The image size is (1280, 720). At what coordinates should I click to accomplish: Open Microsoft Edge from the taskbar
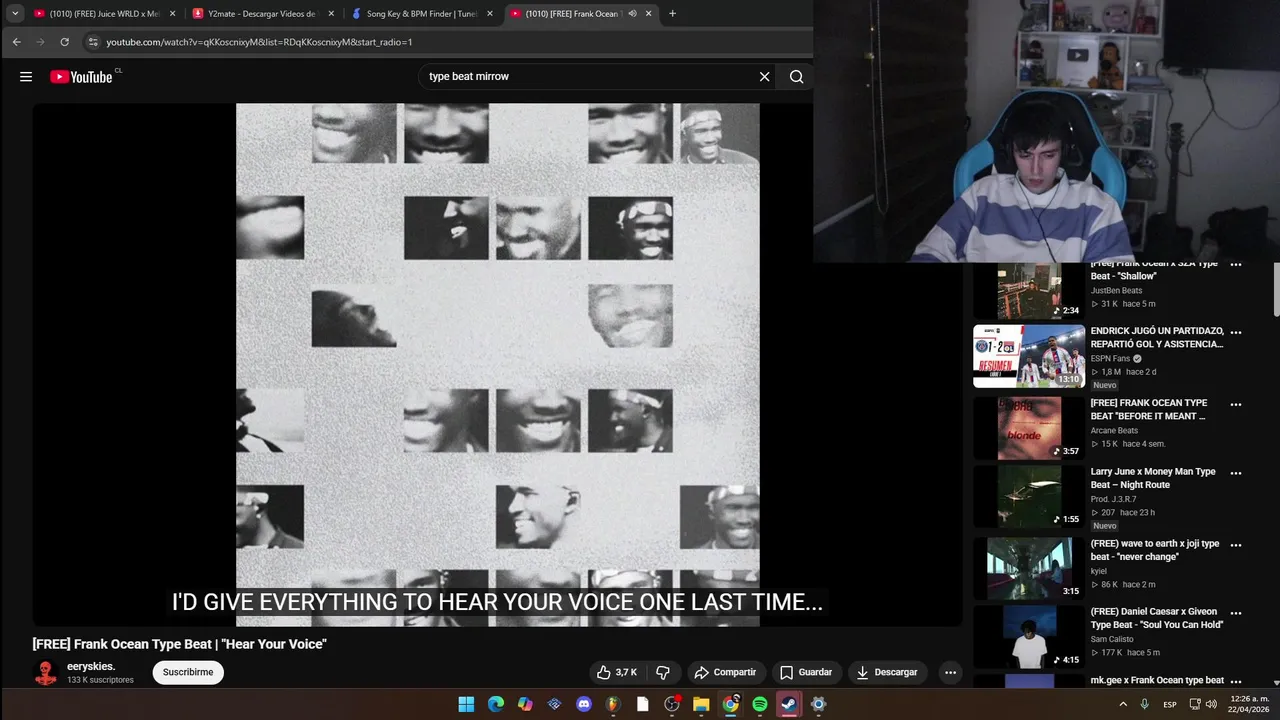pyautogui.click(x=496, y=704)
